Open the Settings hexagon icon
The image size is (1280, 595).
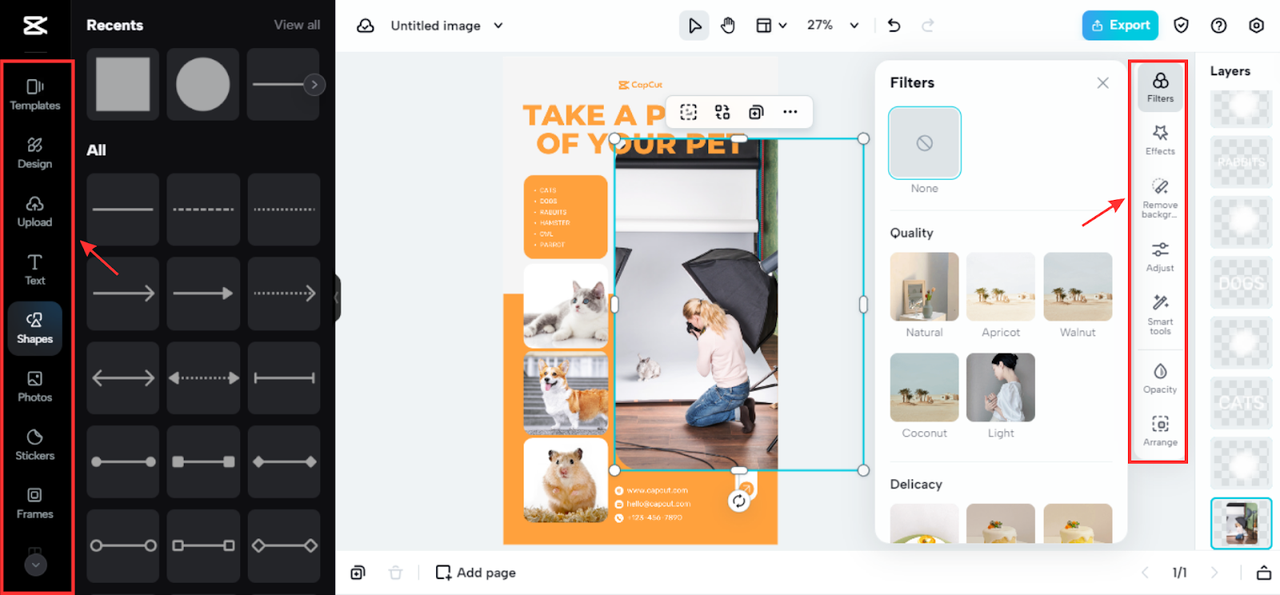coord(1257,26)
